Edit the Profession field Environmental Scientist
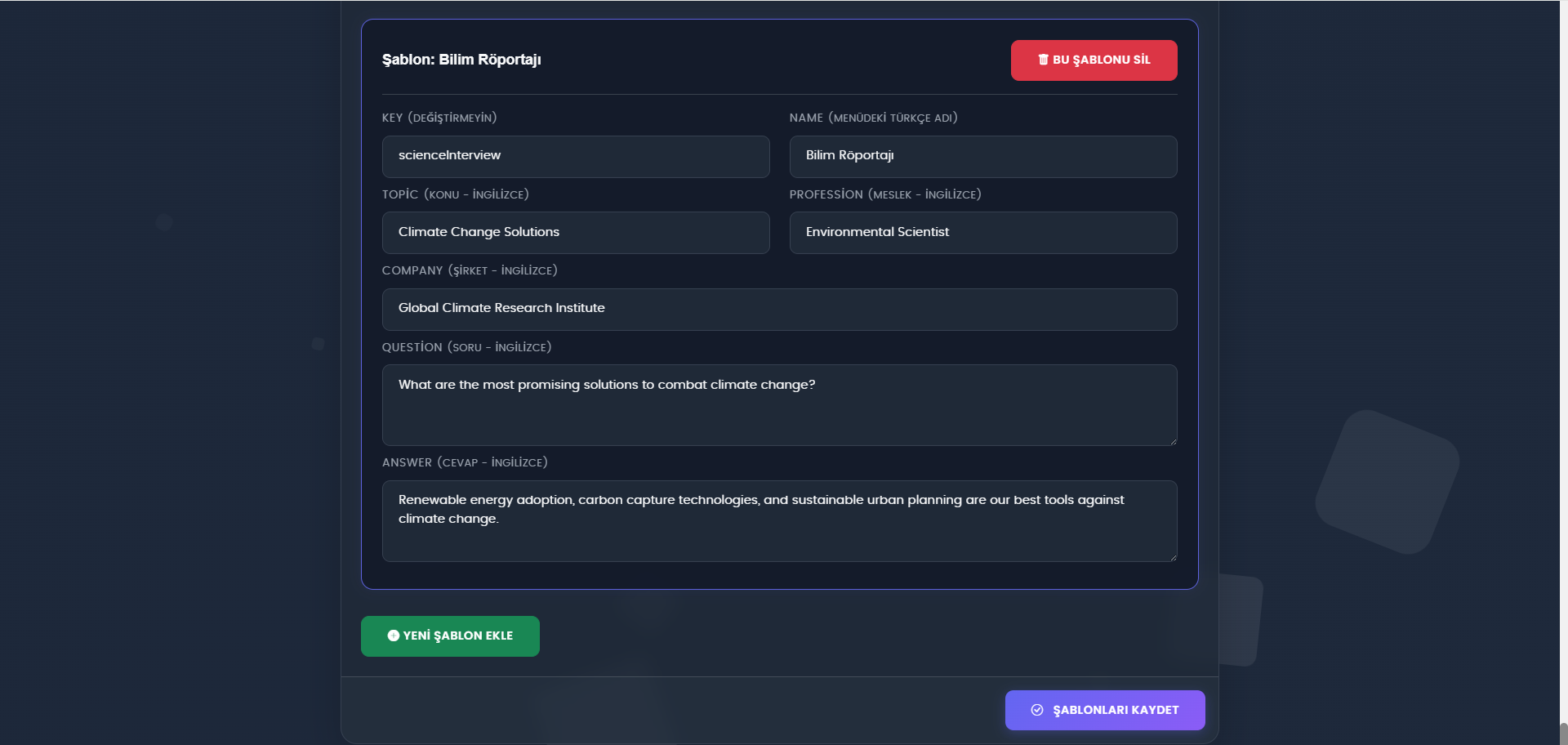The height and width of the screenshot is (745, 1568). [x=983, y=233]
